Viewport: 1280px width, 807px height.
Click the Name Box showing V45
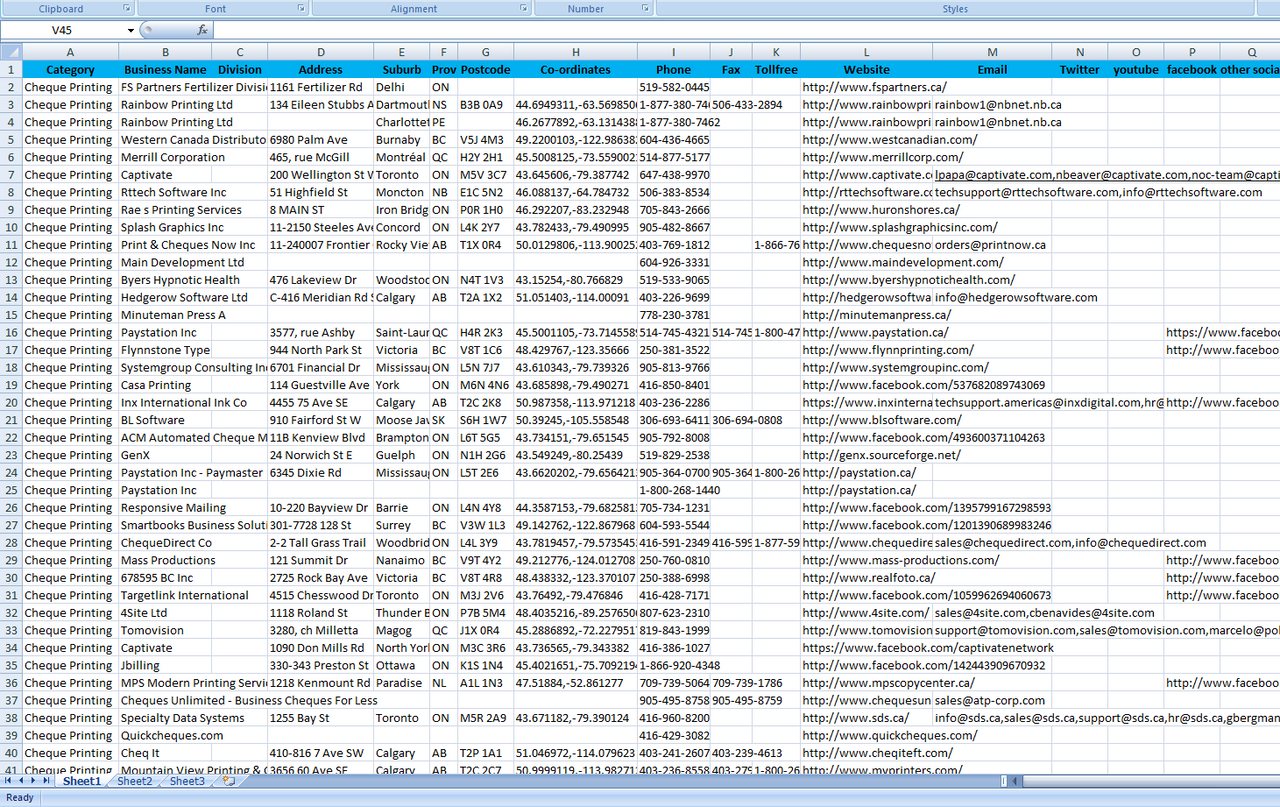pyautogui.click(x=62, y=30)
